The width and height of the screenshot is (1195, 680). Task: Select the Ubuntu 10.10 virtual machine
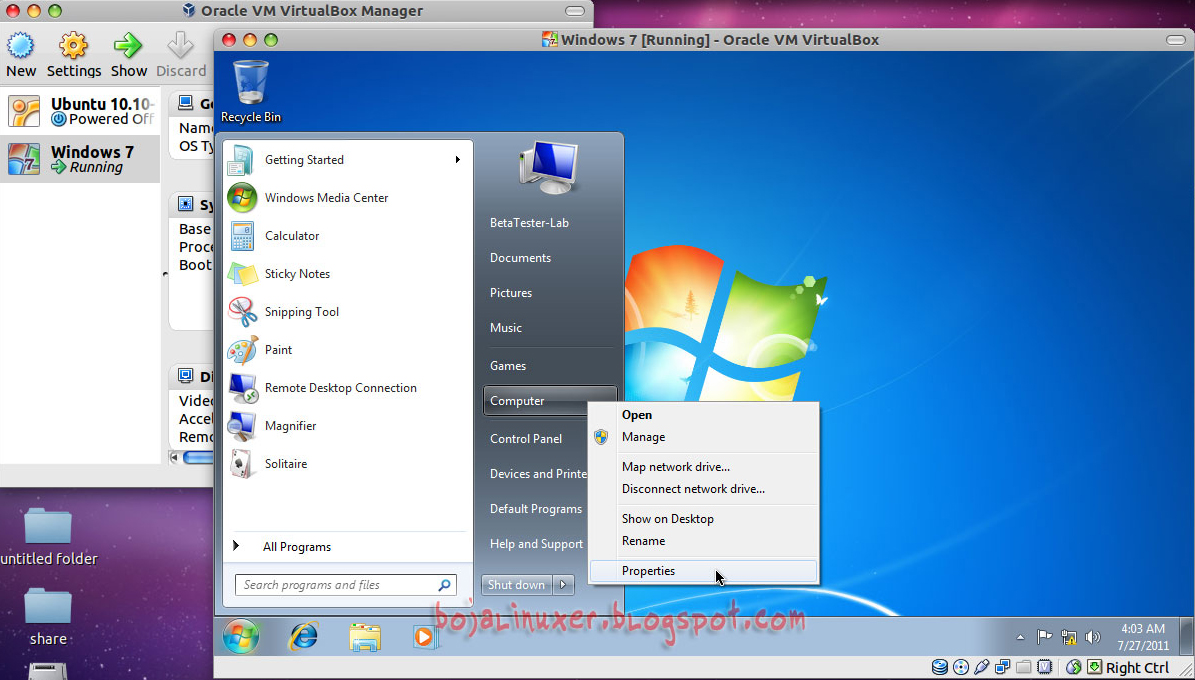80,111
